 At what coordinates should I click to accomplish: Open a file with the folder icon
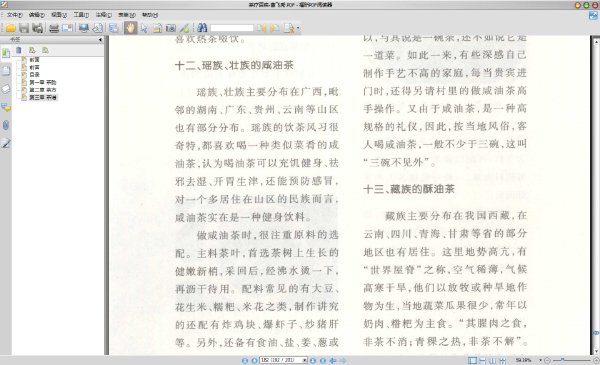(10, 28)
